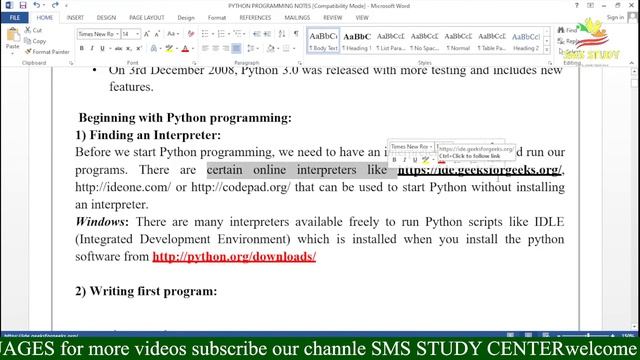The width and height of the screenshot is (640, 360).
Task: Sort the selected paragraphs
Action: pos(282,34)
